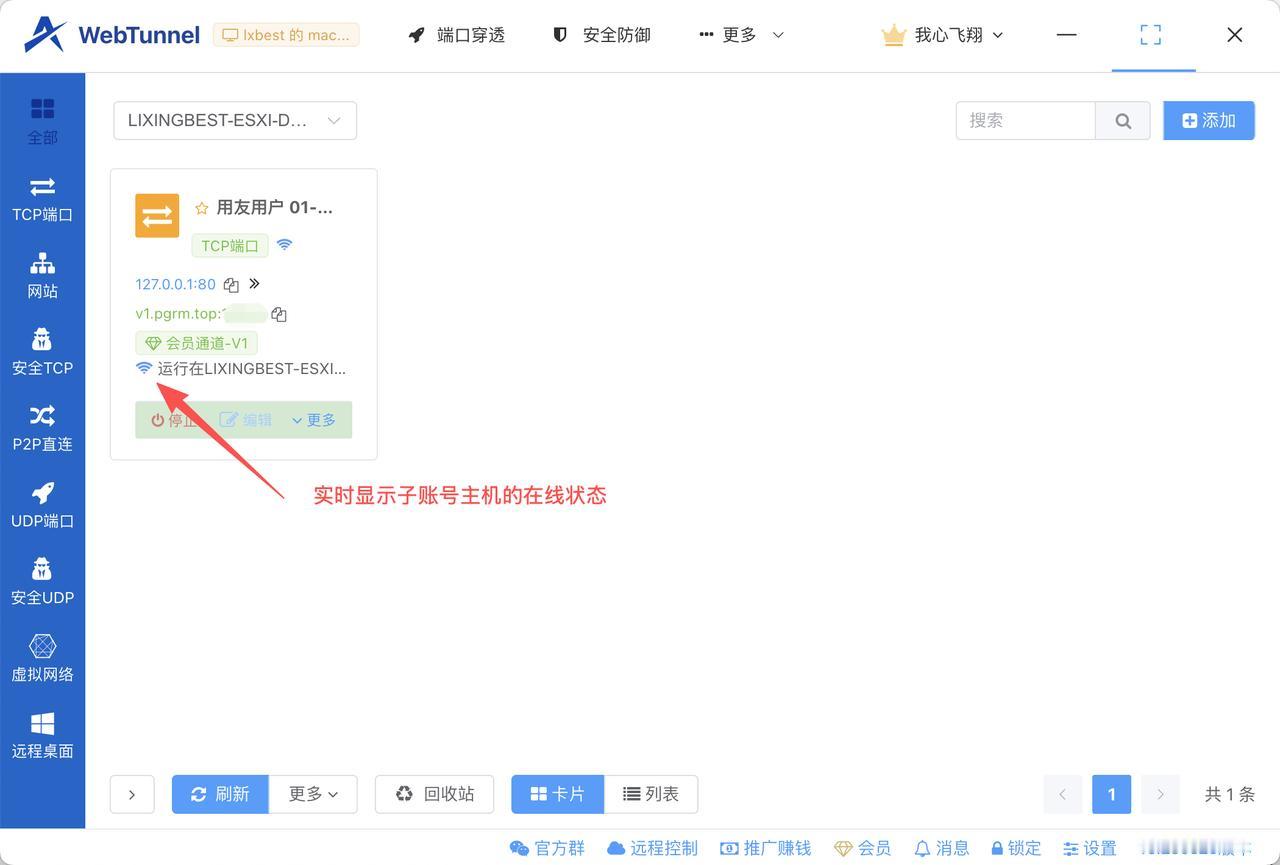The height and width of the screenshot is (865, 1280).
Task: Click 编辑 on the tunnel card
Action: pos(246,420)
